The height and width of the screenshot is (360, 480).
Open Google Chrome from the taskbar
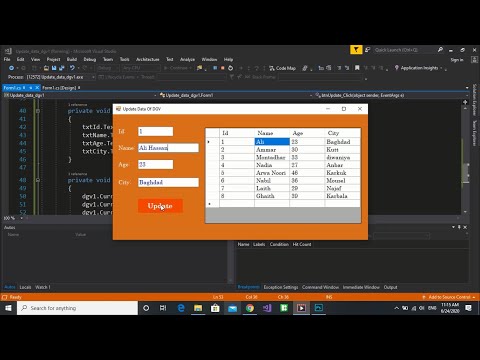(x=250, y=308)
